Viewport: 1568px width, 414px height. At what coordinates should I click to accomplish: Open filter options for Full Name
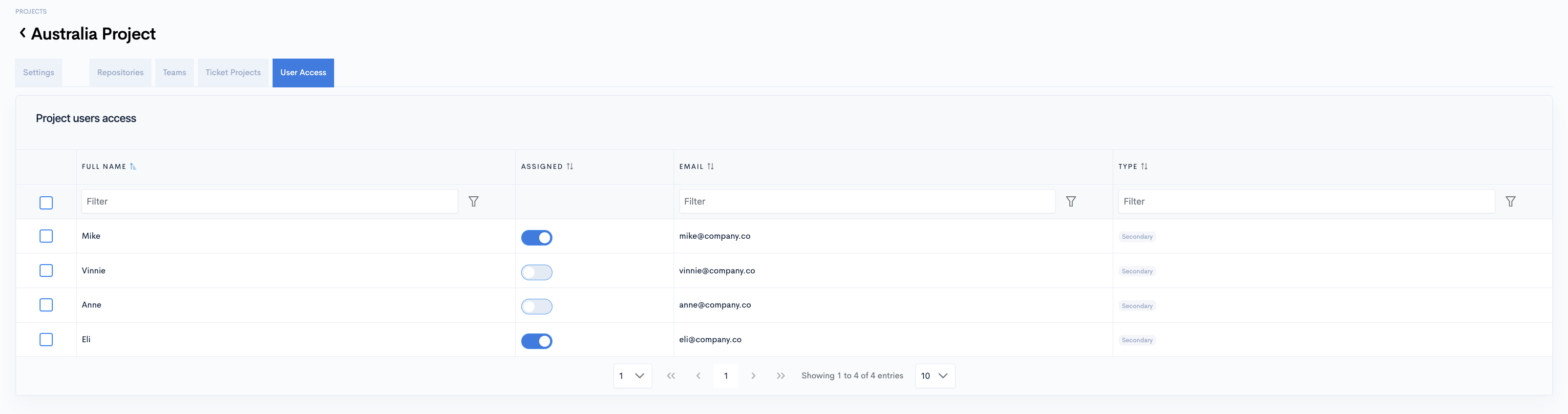tap(473, 201)
